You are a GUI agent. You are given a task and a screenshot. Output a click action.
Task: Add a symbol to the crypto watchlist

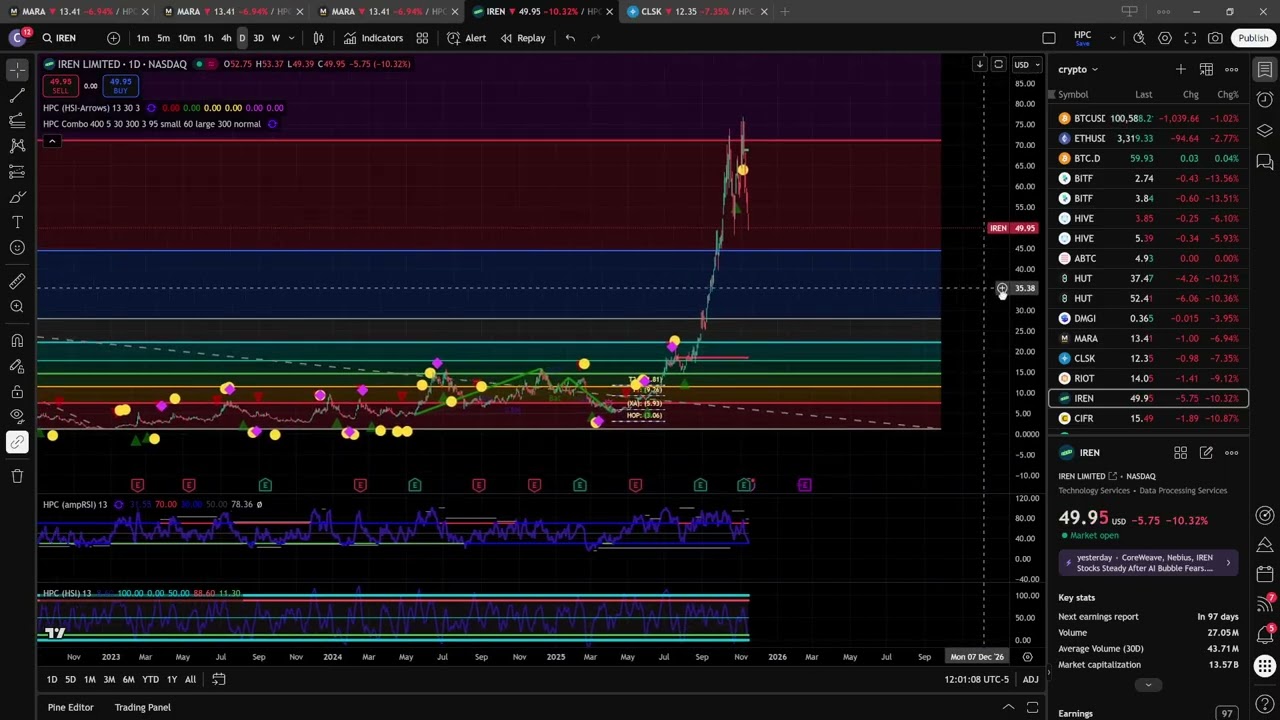(x=1181, y=69)
